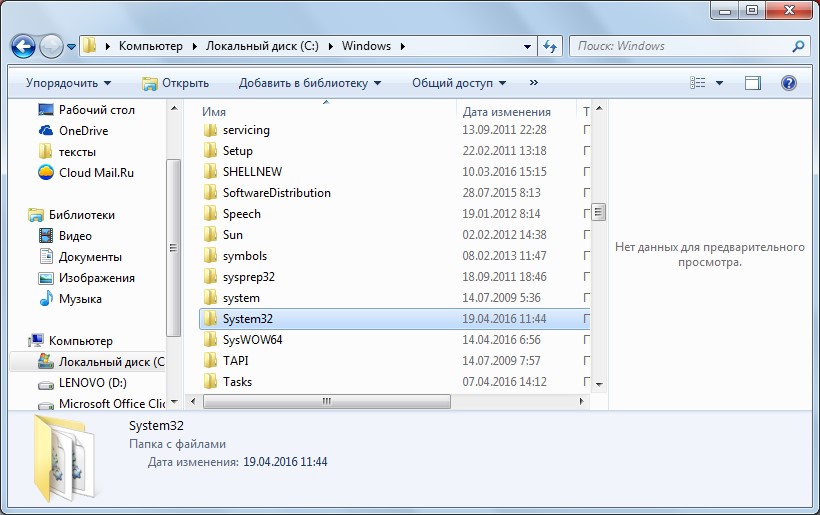Go back with the Back arrow button
The height and width of the screenshot is (515, 820).
(23, 47)
